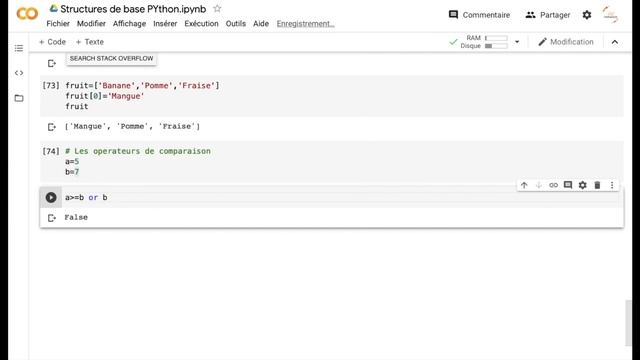Click into the a>=b or b code cell

pos(342,198)
